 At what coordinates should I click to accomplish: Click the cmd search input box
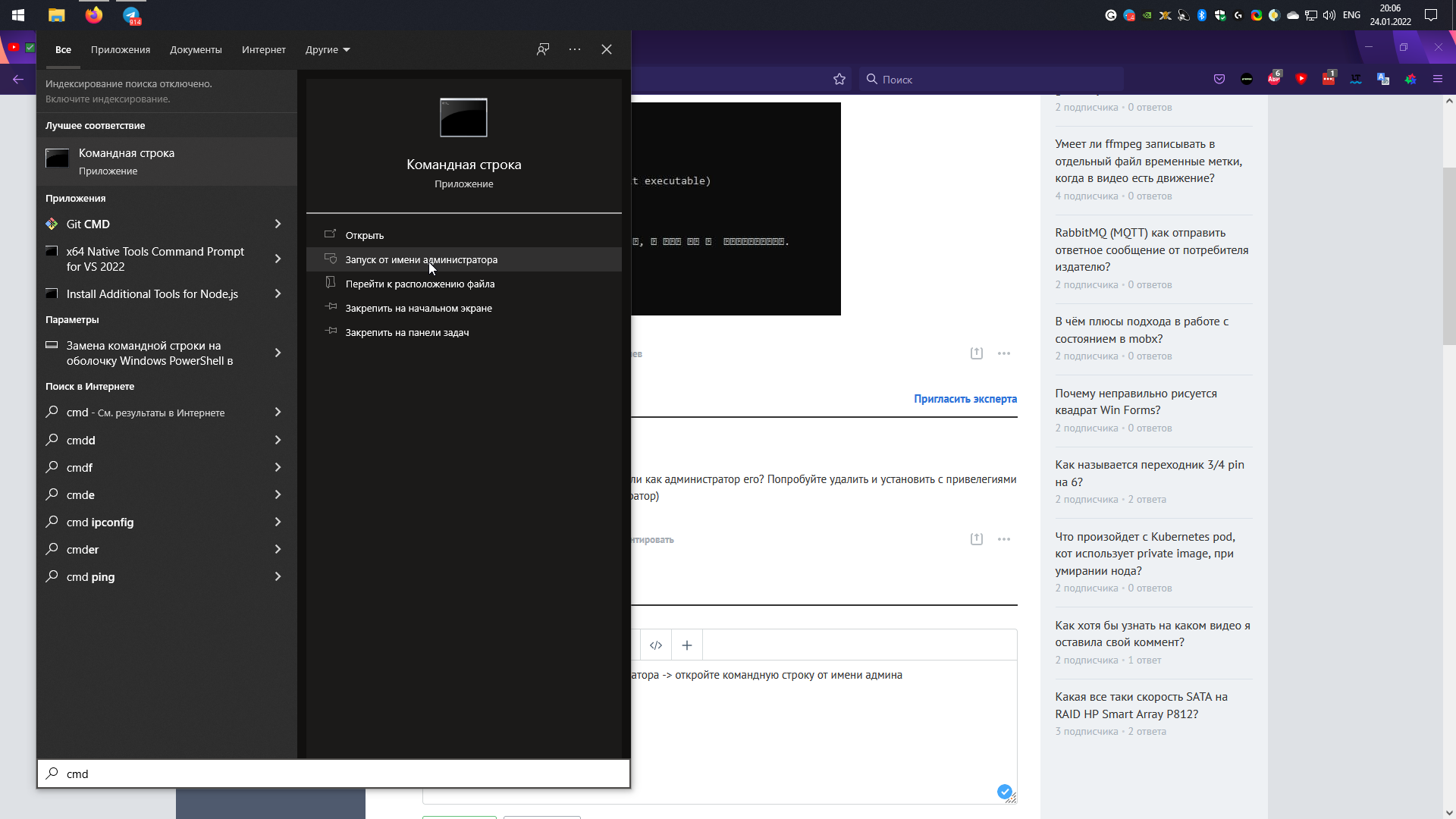tap(334, 773)
